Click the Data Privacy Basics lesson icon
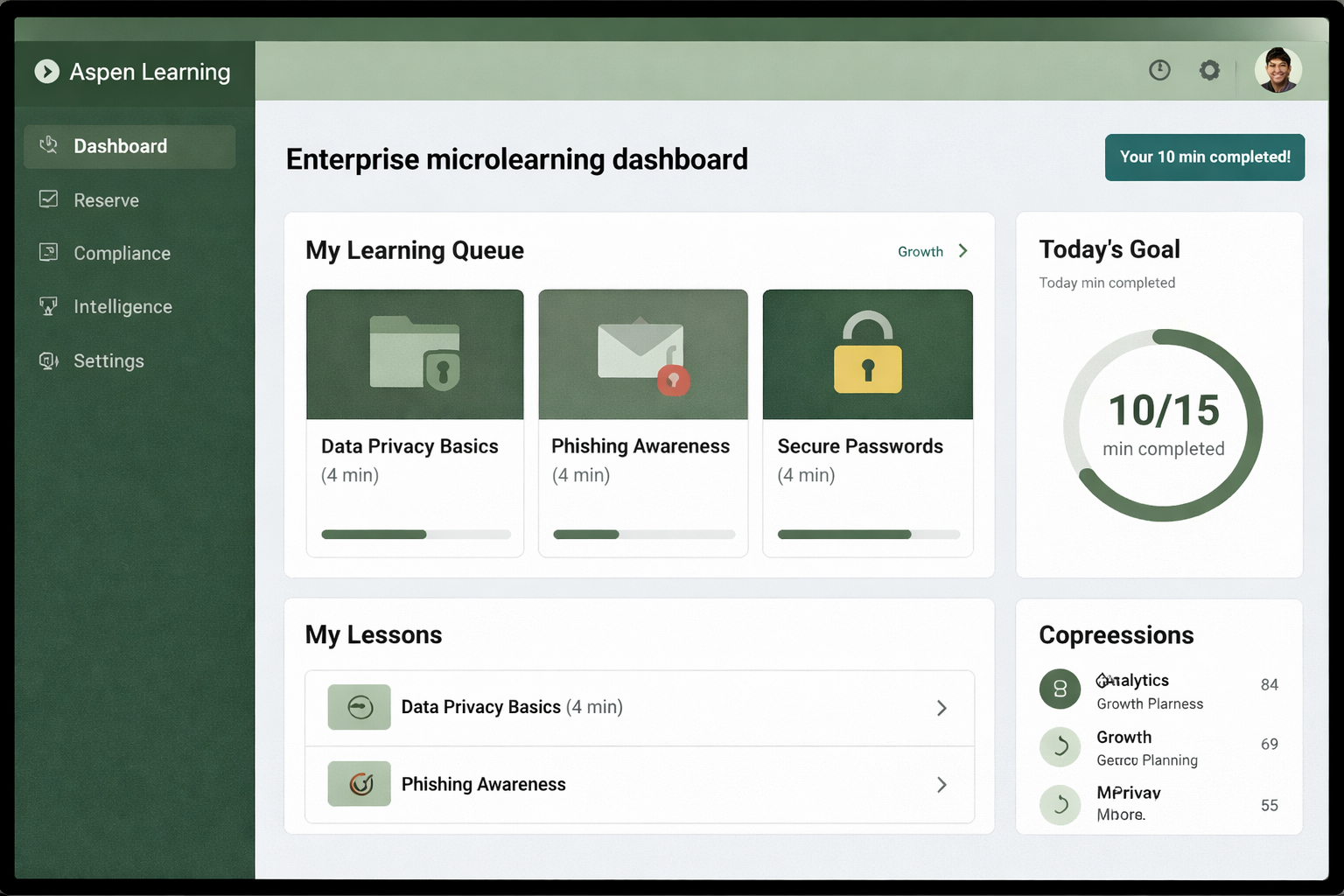 tap(359, 707)
